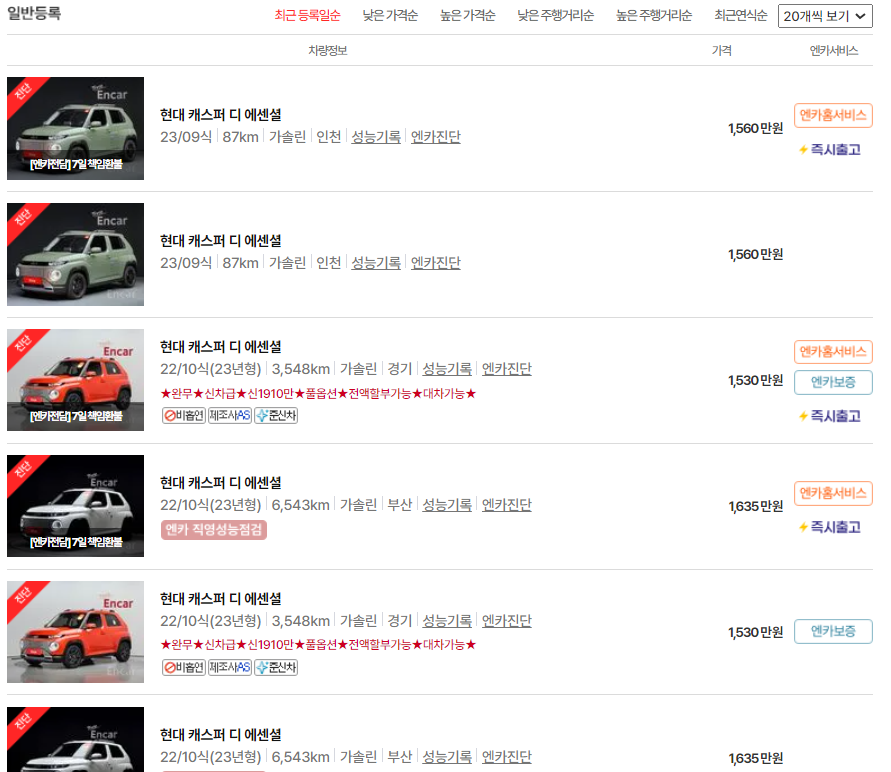Click 일반등록 section heading

pos(34,13)
